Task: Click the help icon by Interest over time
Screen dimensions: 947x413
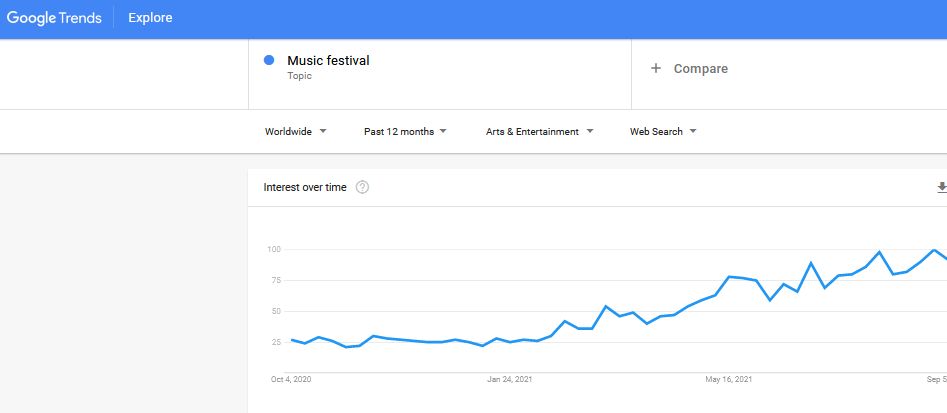Action: [x=362, y=187]
